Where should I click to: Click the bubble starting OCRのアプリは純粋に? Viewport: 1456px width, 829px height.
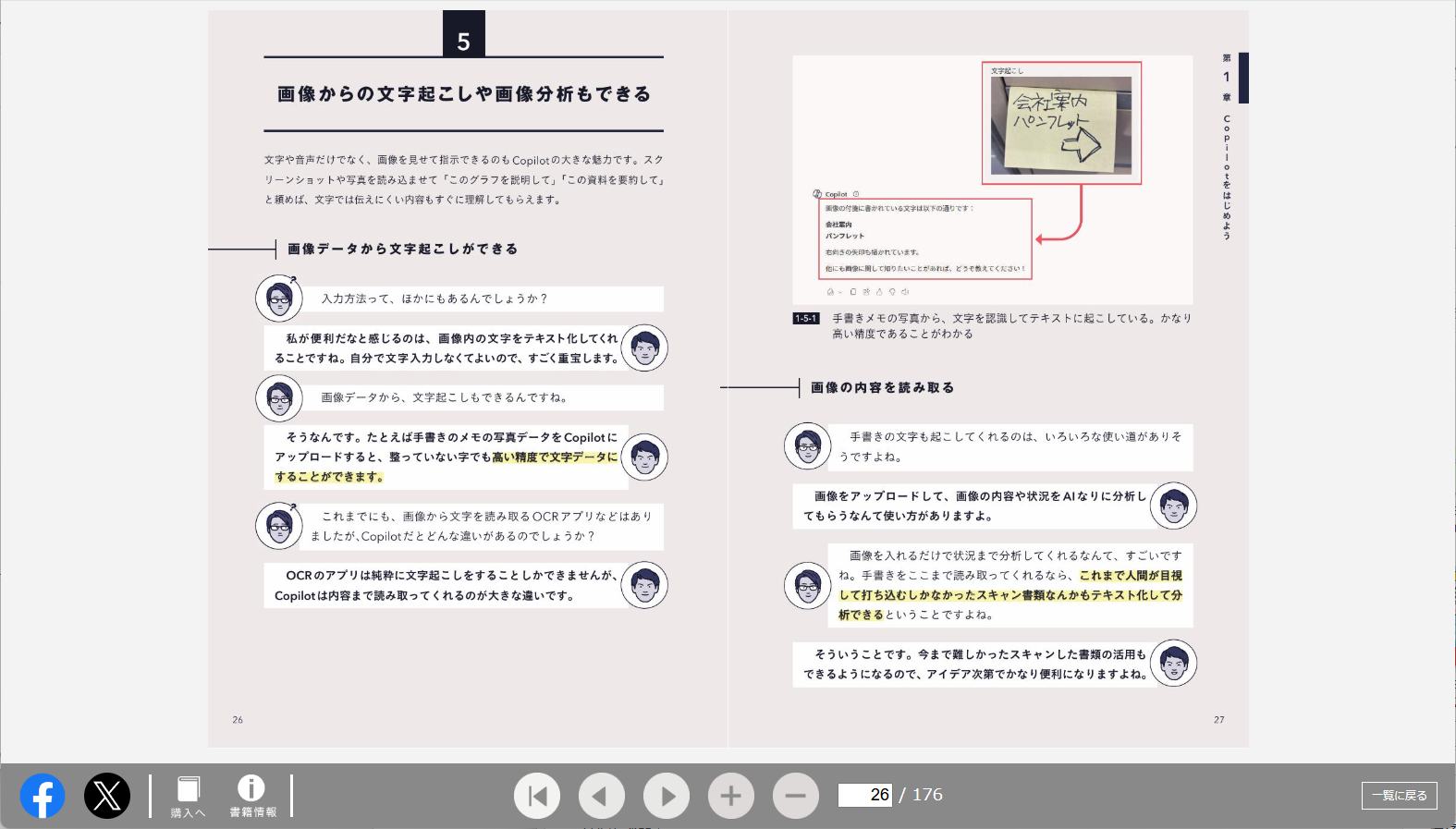click(446, 585)
